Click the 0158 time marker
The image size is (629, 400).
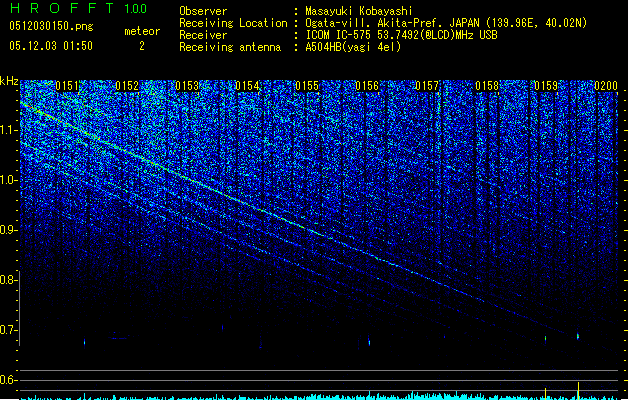coord(487,86)
